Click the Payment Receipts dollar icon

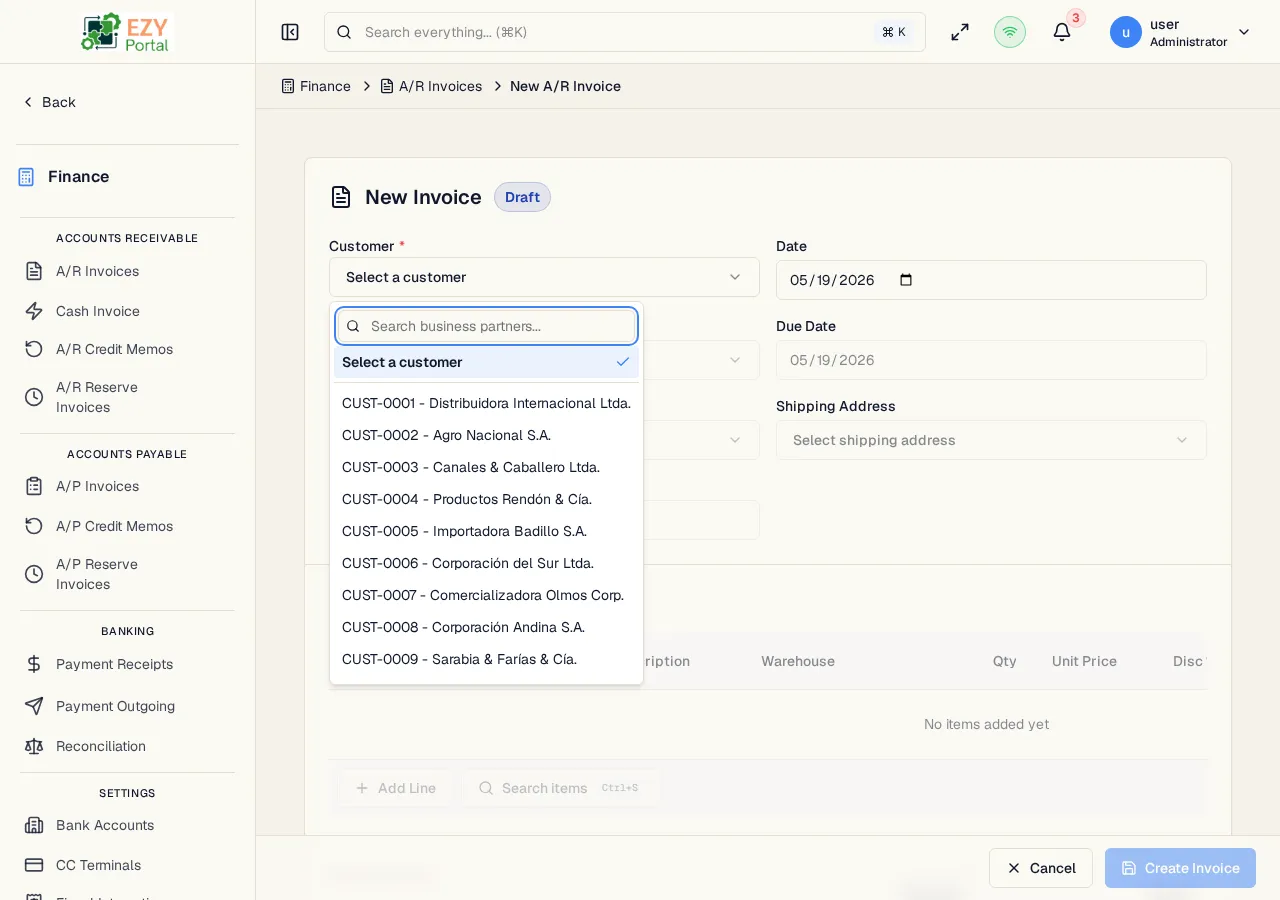pos(34,664)
